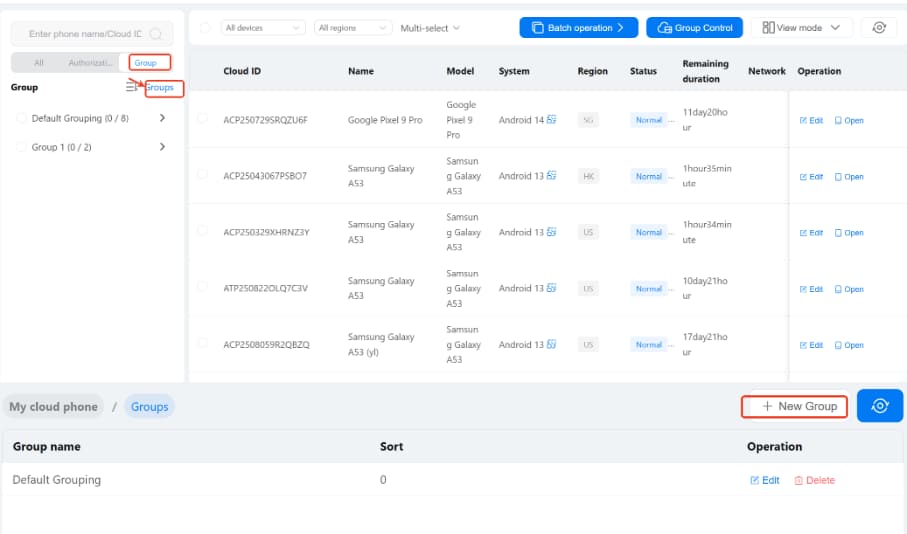Screen dimensions: 907x534
Task: Open the All regions dropdown
Action: tap(352, 28)
